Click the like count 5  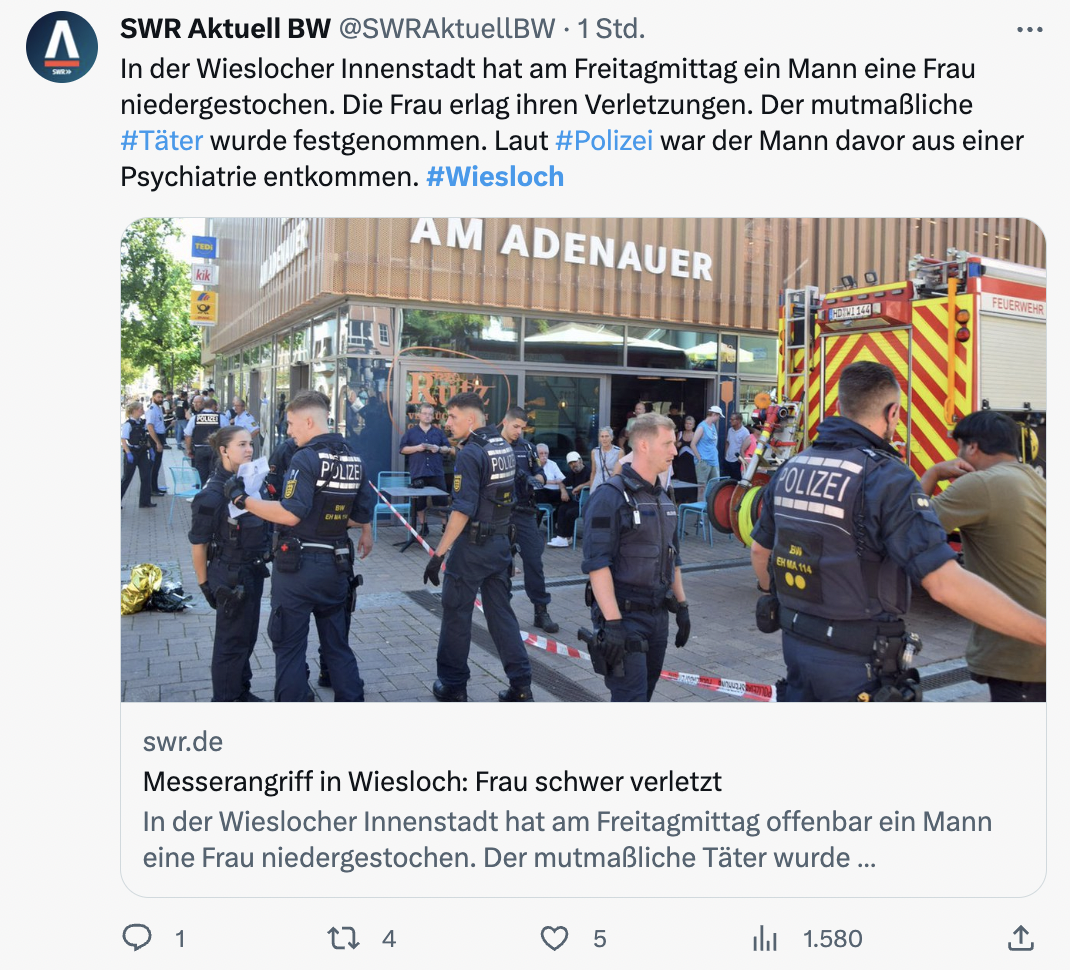coord(599,939)
